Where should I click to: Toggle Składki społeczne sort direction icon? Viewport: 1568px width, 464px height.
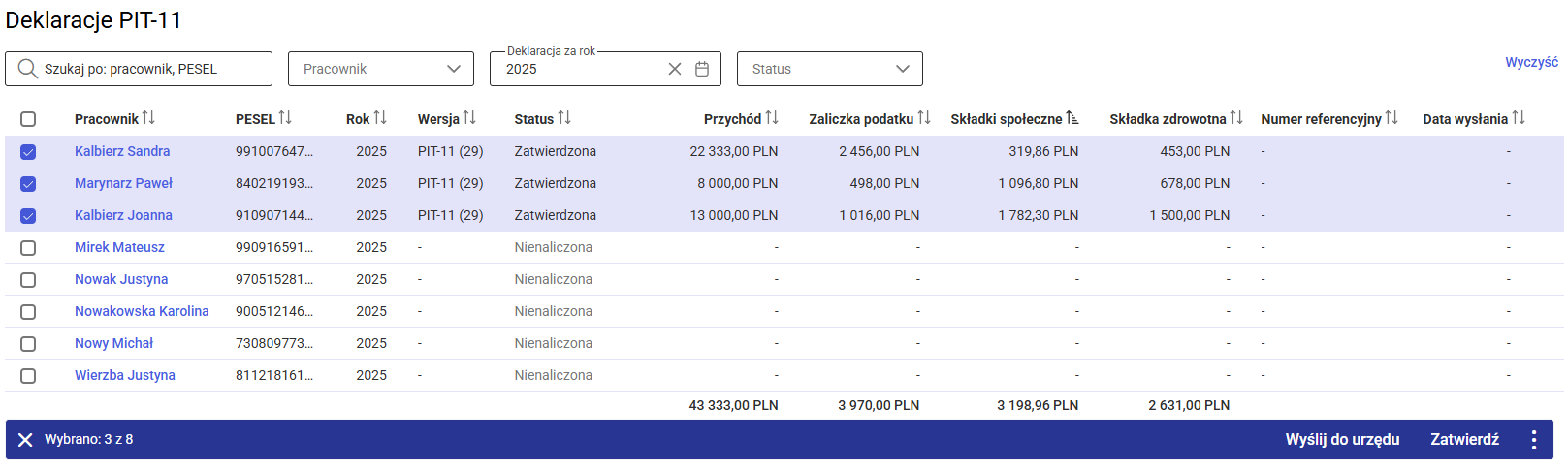(1072, 118)
